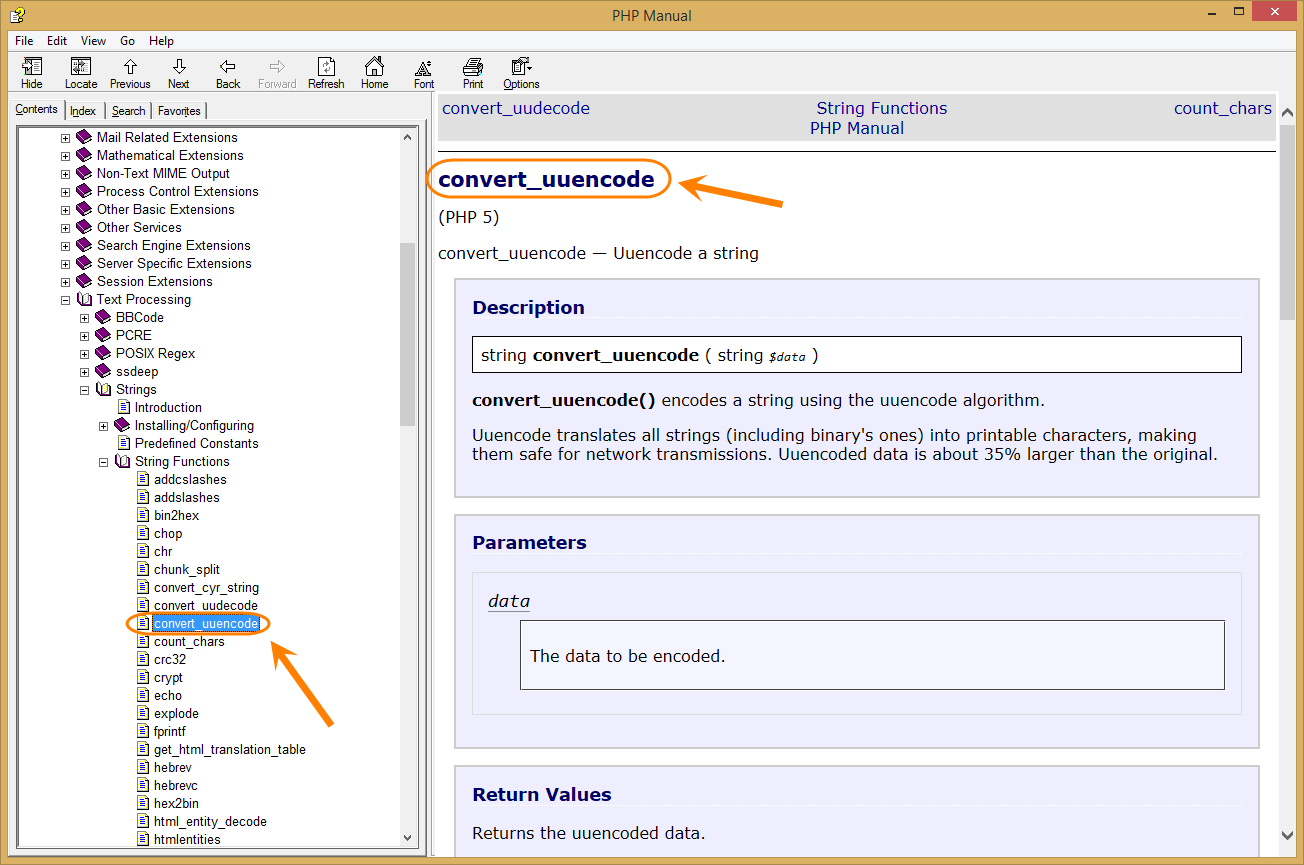Print the topic with Print icon

tap(473, 73)
